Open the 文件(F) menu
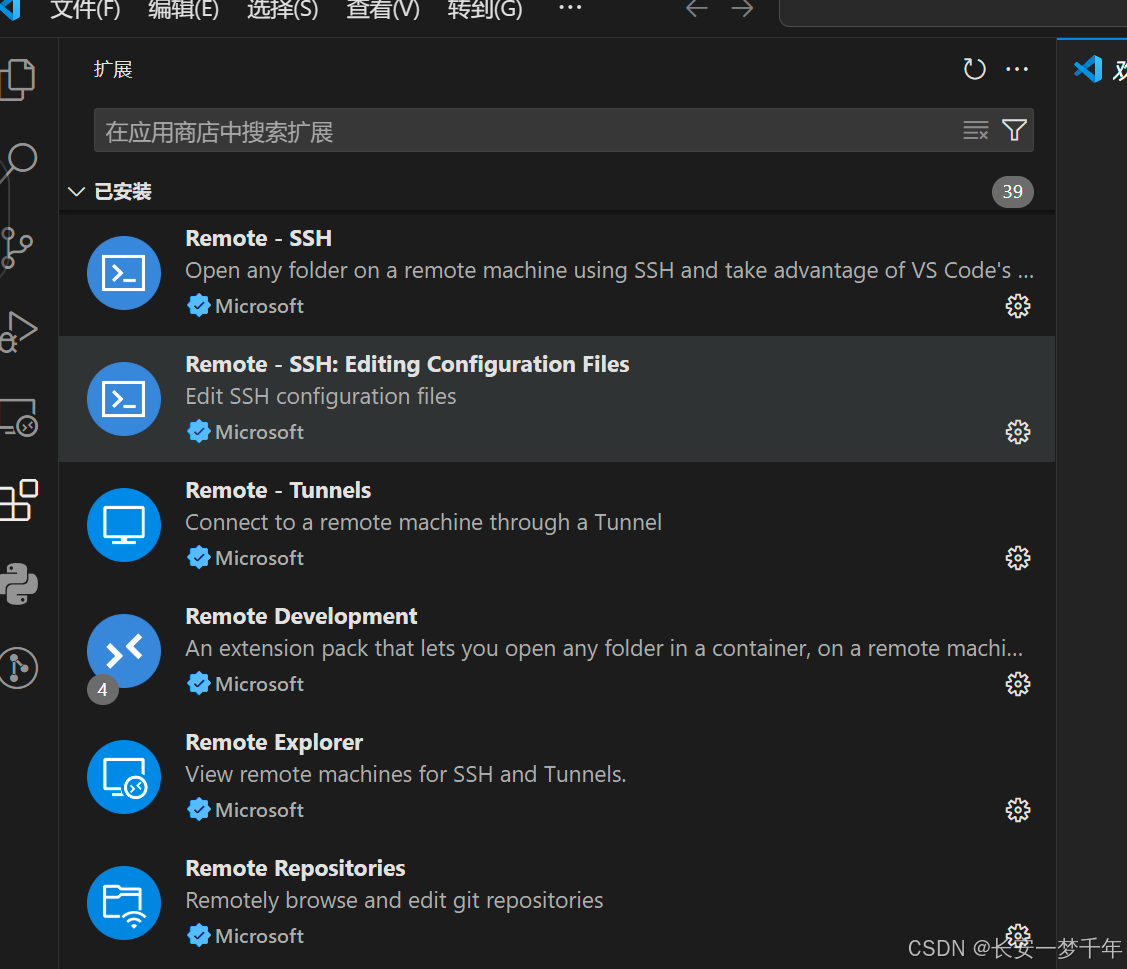The image size is (1127, 969). [85, 10]
